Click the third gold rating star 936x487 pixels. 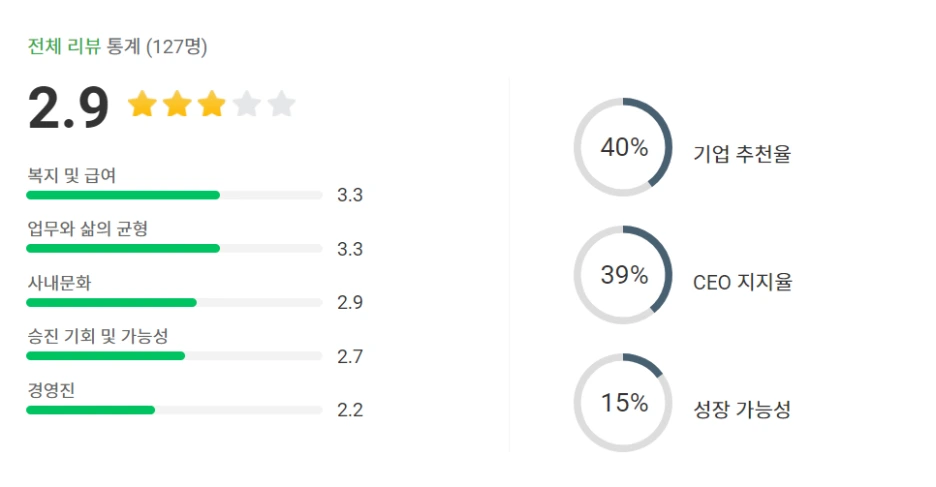click(x=212, y=104)
